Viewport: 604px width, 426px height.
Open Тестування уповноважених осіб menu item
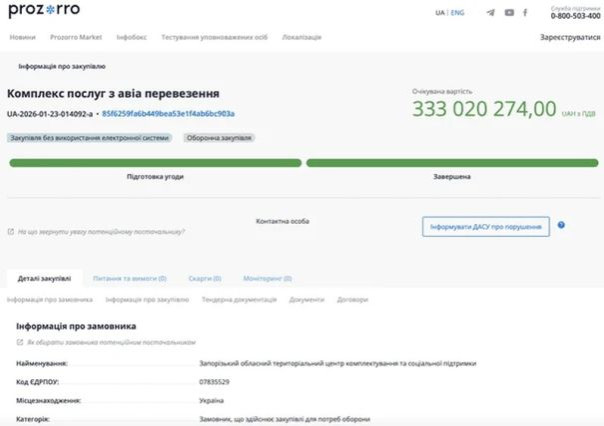point(214,37)
